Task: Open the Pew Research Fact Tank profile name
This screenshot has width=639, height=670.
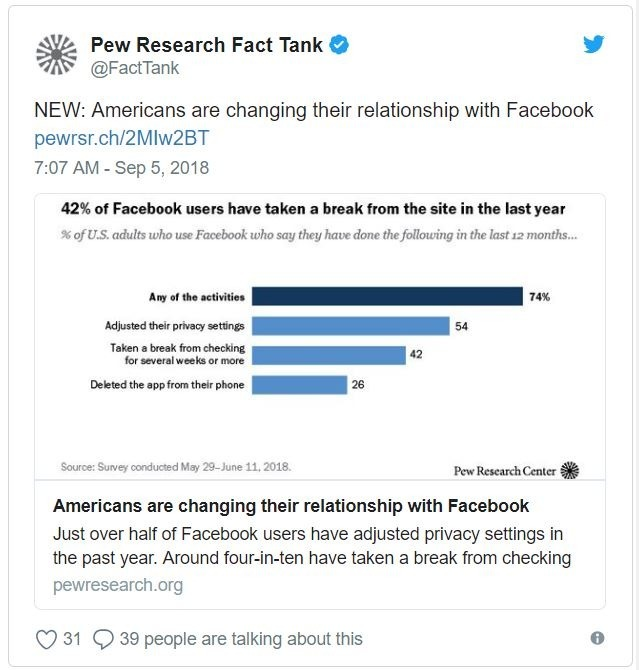Action: click(207, 45)
